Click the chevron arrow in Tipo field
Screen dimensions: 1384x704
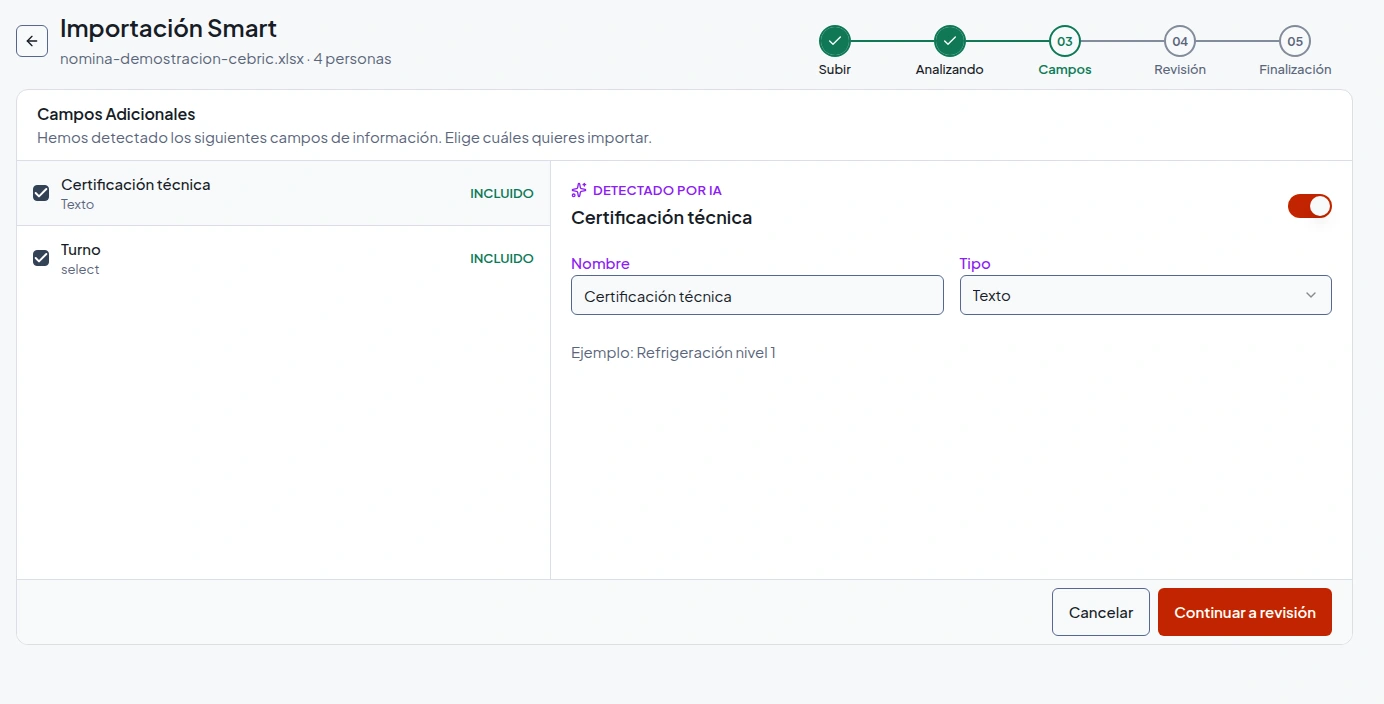pos(1311,295)
